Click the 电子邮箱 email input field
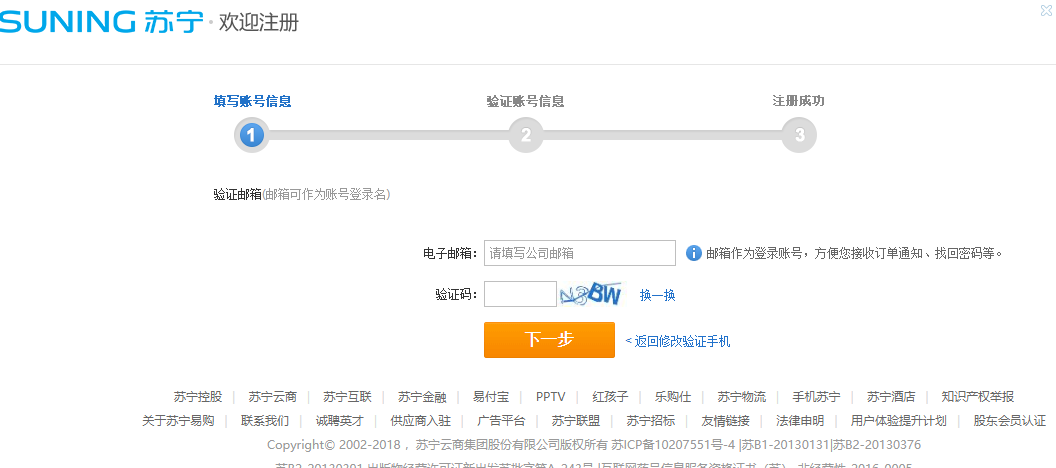Viewport: 1056px width, 468px height. 580,253
